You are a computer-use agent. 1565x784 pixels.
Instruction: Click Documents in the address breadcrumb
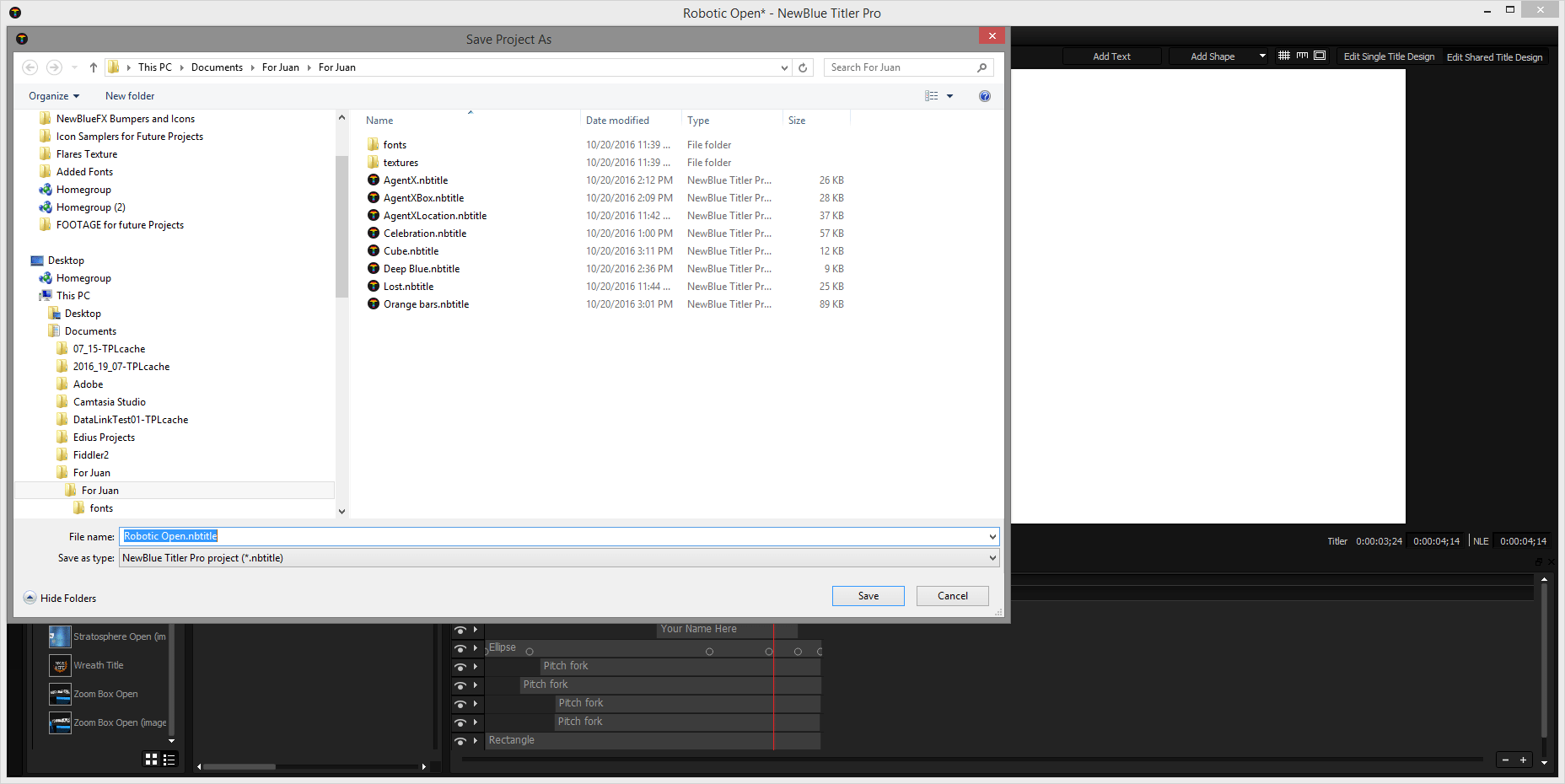click(x=217, y=67)
